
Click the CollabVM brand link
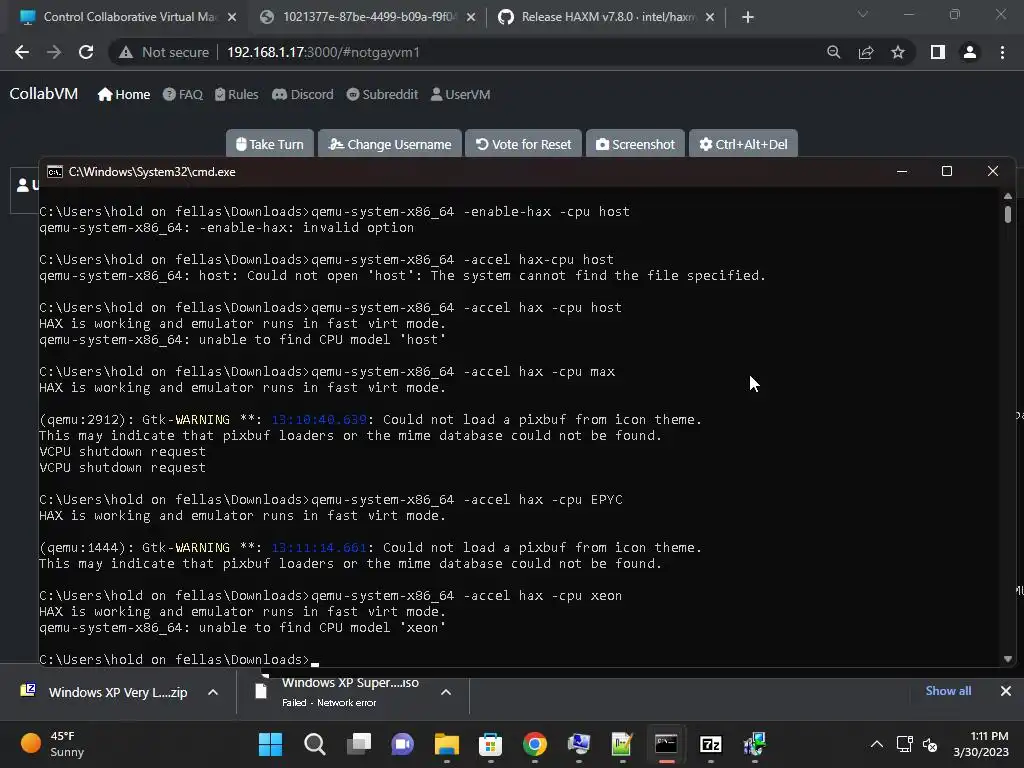click(44, 94)
